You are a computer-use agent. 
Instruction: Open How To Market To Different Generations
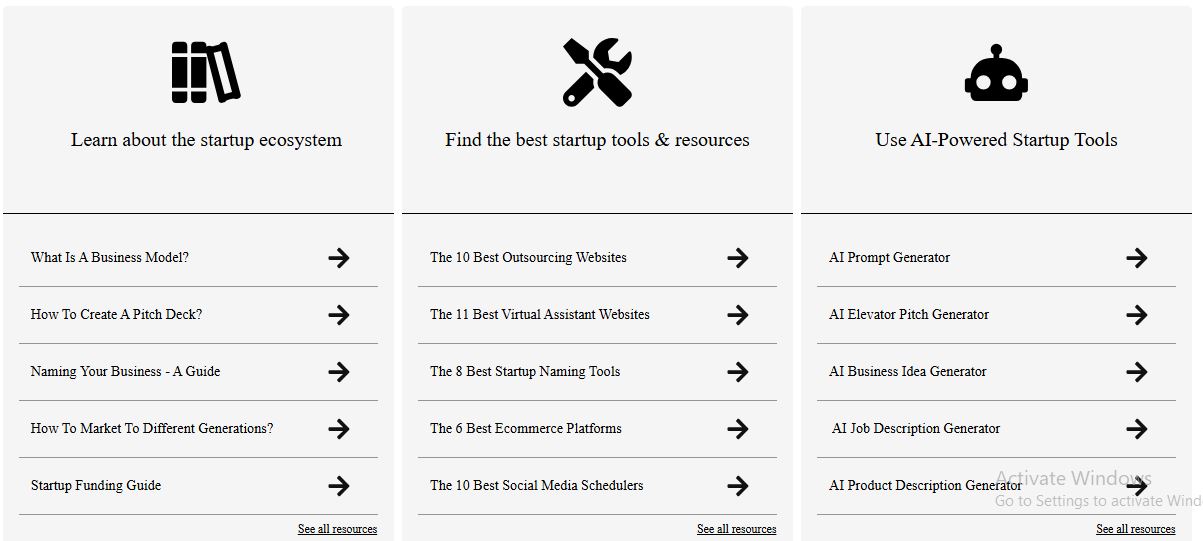(x=152, y=428)
